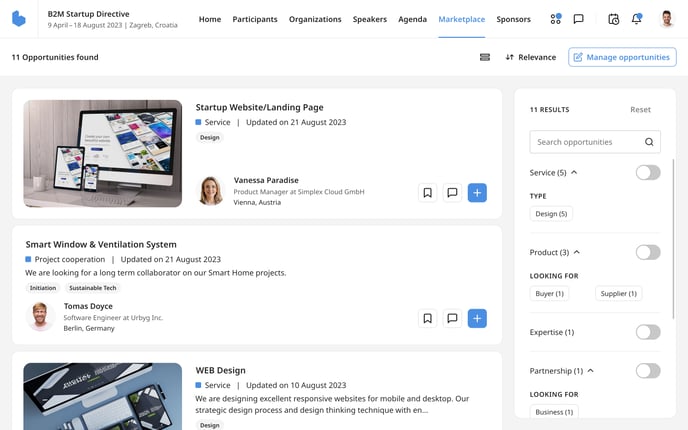
Task: Go to the Home tab
Action: point(210,19)
